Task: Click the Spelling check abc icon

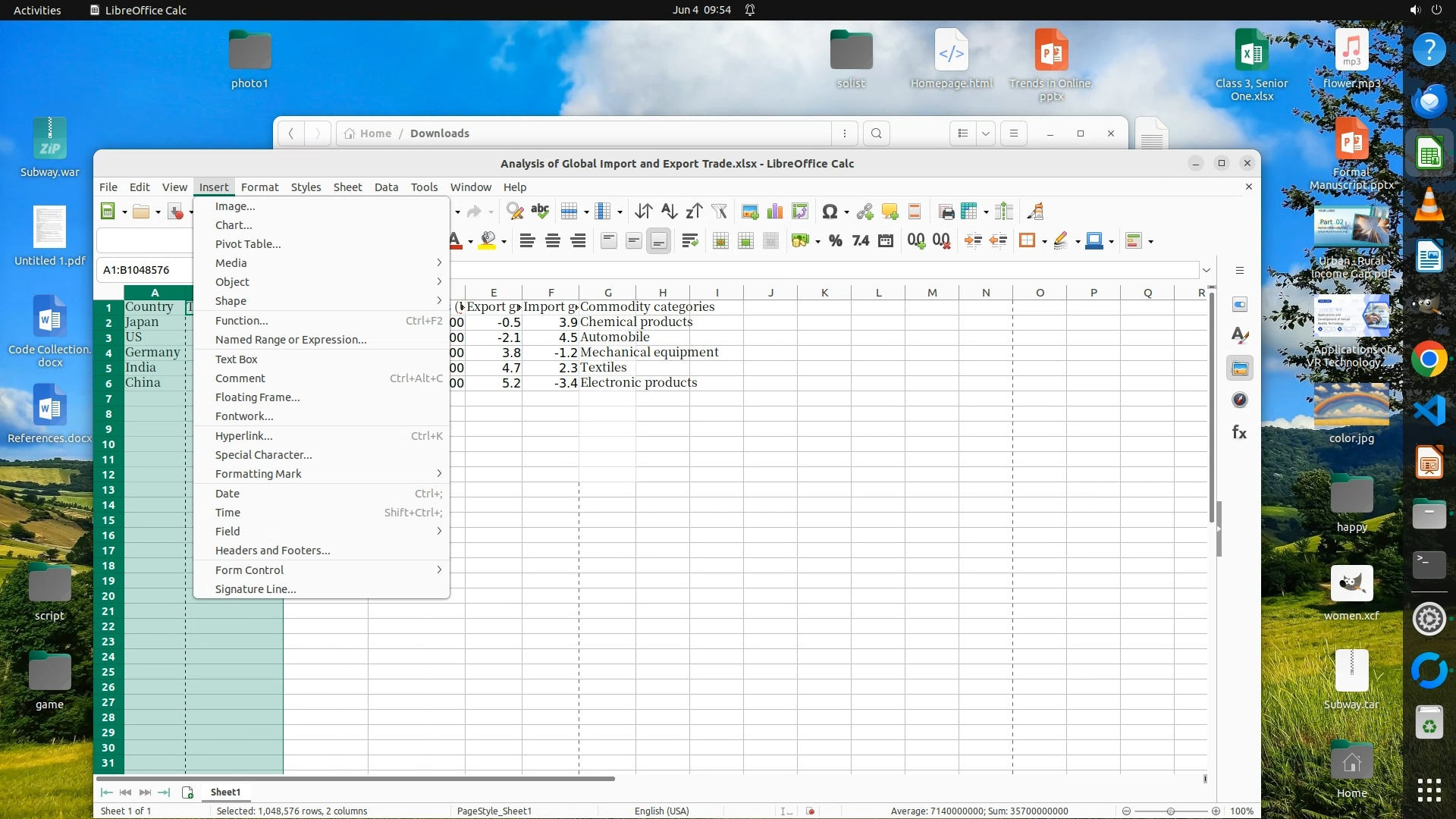Action: (540, 212)
